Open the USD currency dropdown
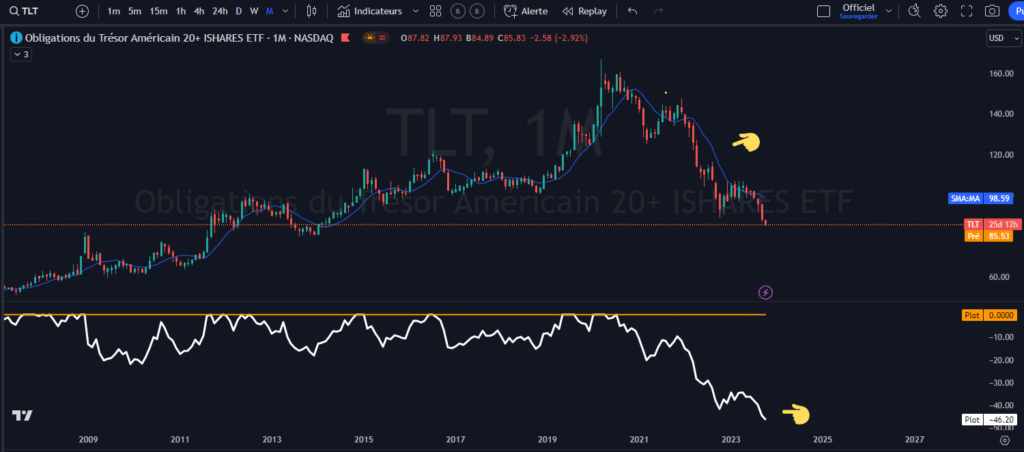The image size is (1024, 452). pyautogui.click(x=1002, y=39)
